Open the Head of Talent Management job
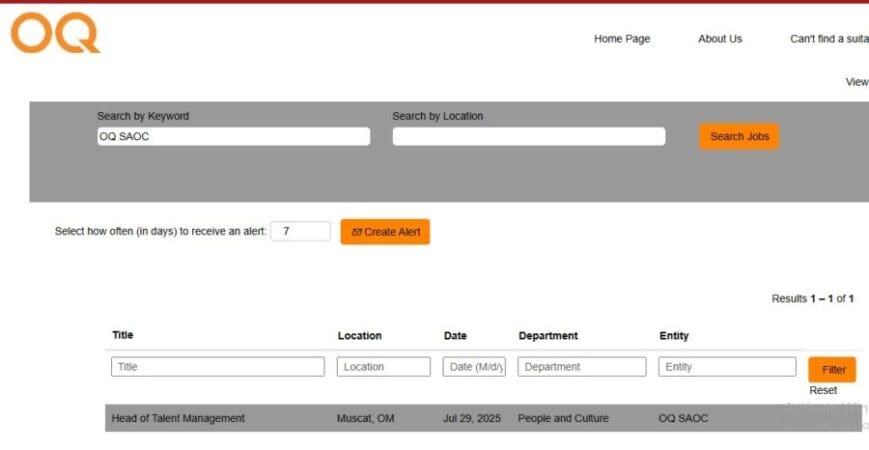 click(x=178, y=418)
